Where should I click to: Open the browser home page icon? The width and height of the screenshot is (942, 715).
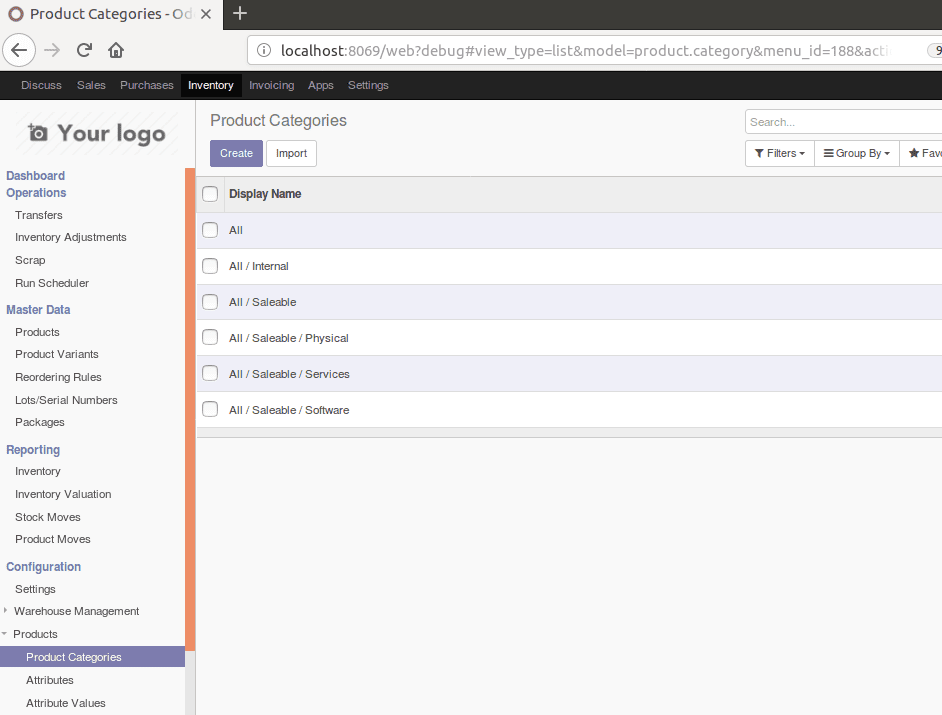click(116, 50)
